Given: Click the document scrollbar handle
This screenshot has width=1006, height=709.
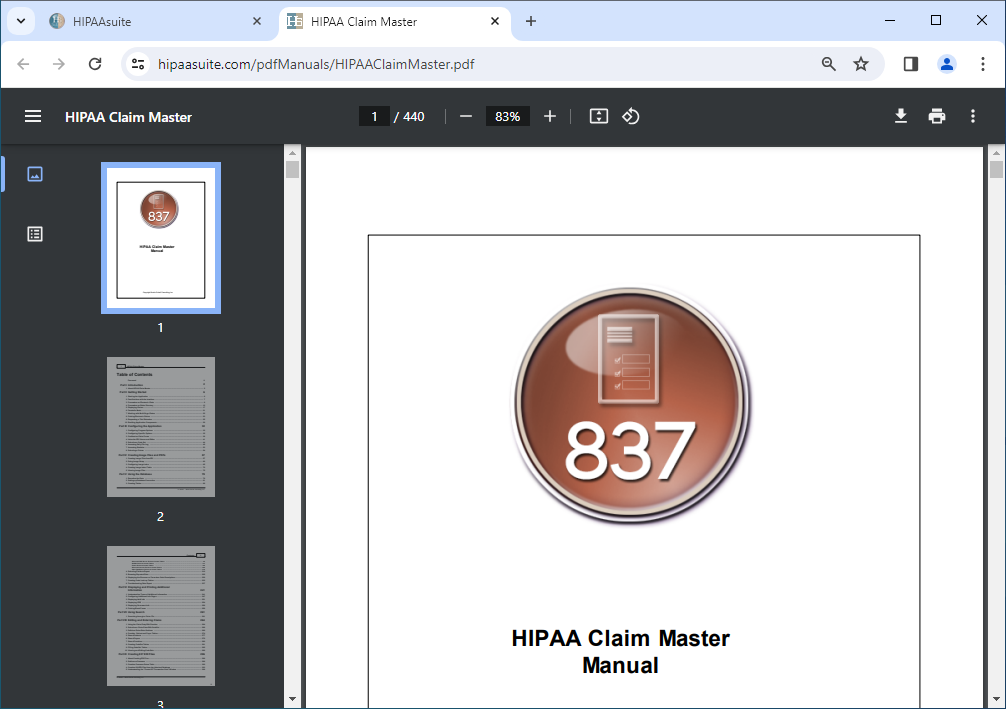Looking at the screenshot, I should point(996,169).
